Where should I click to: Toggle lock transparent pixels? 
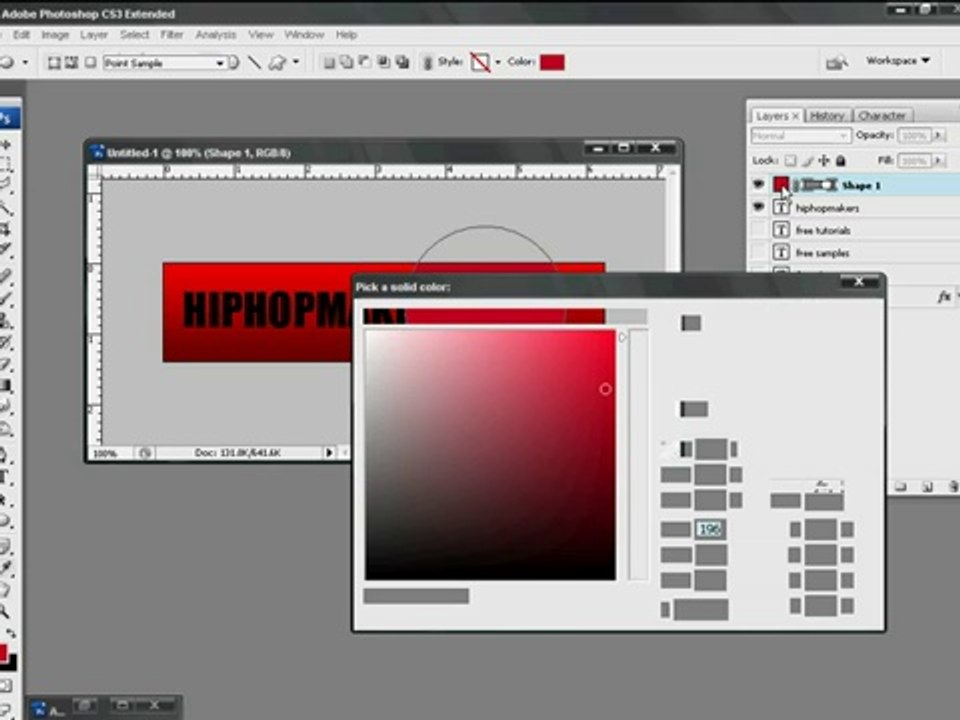tap(790, 160)
